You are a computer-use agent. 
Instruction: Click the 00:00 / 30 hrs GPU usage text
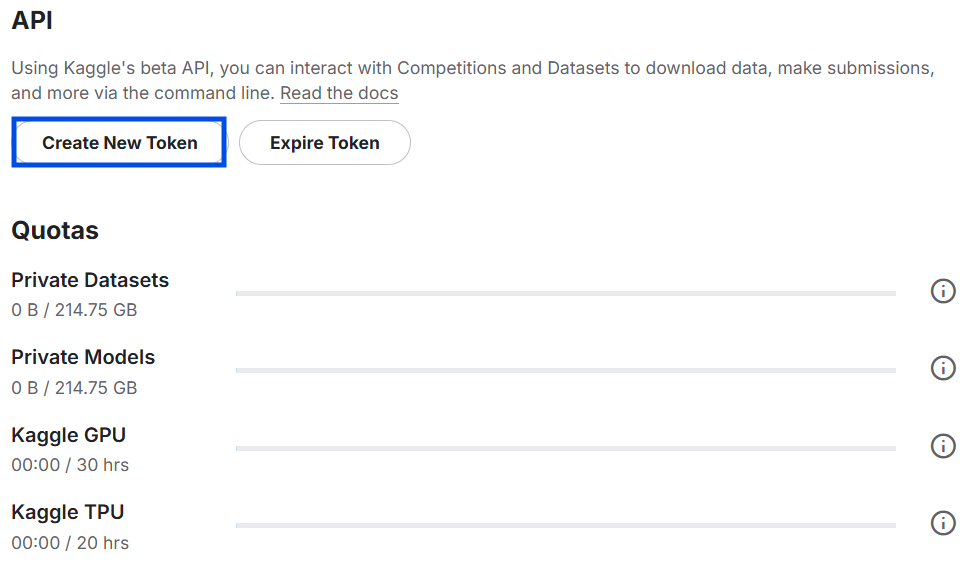point(70,465)
